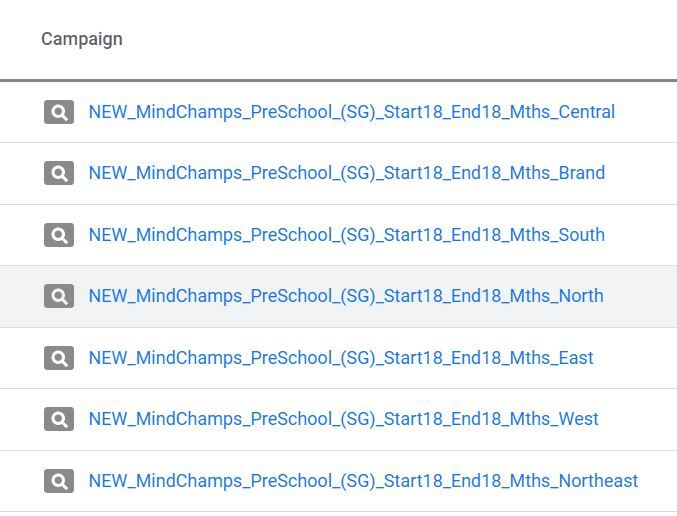Click search icon beside the Brand campaign
Screen dimensions: 677x516
coord(59,173)
